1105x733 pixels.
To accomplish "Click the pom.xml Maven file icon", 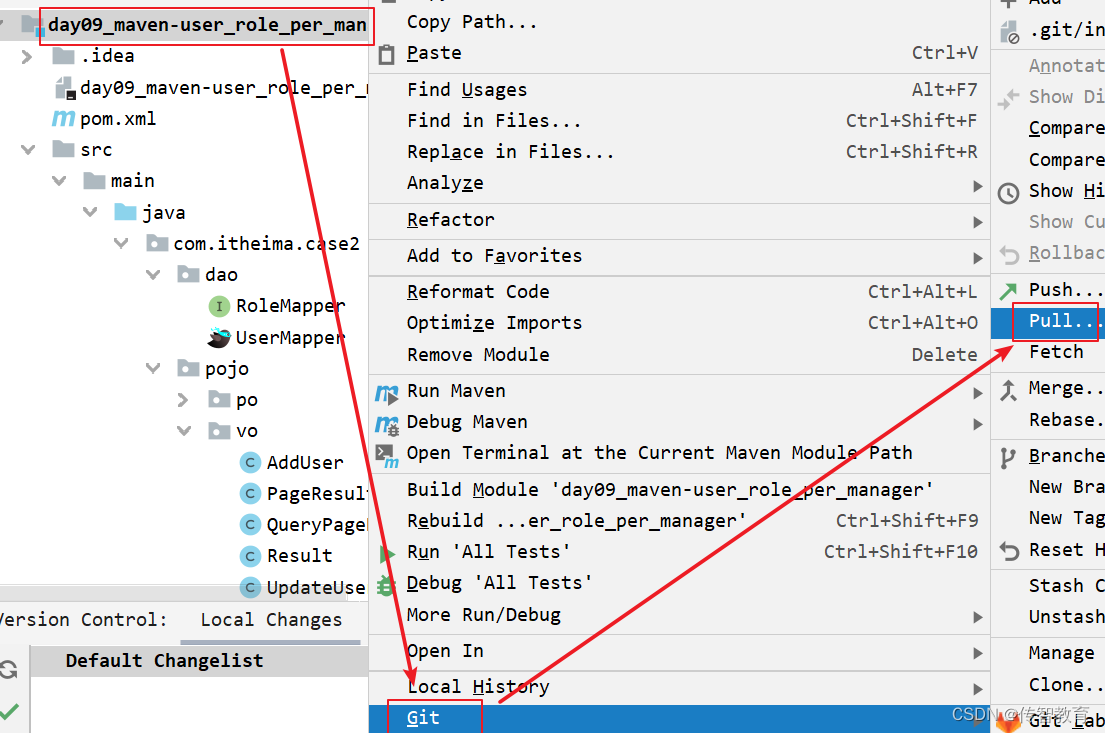I will point(63,119).
